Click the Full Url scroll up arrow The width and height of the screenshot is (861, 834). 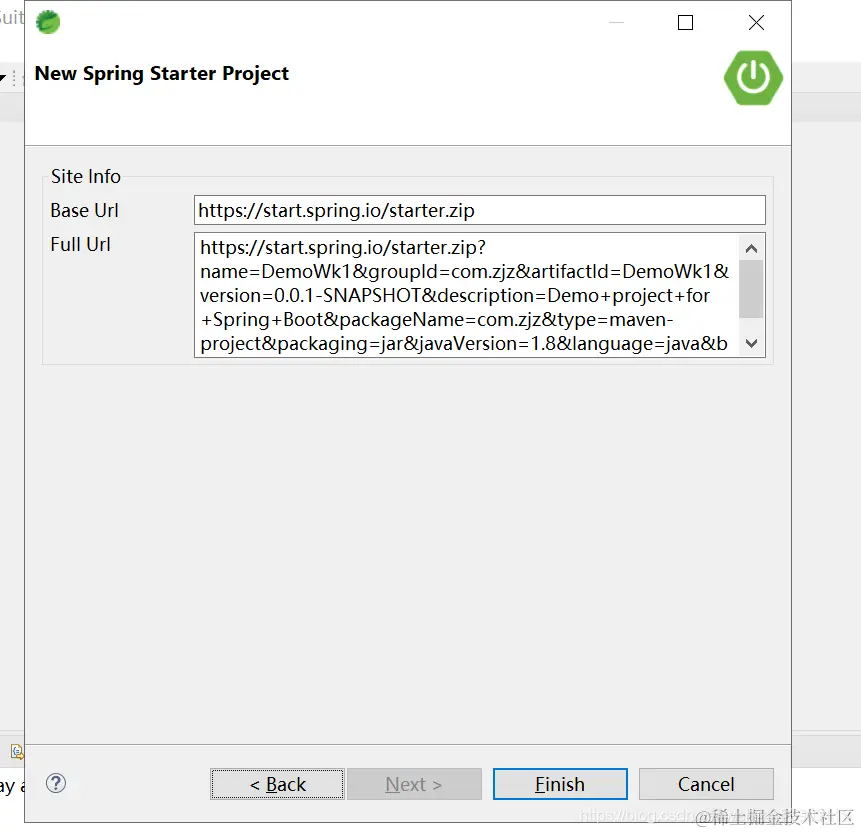pos(751,249)
